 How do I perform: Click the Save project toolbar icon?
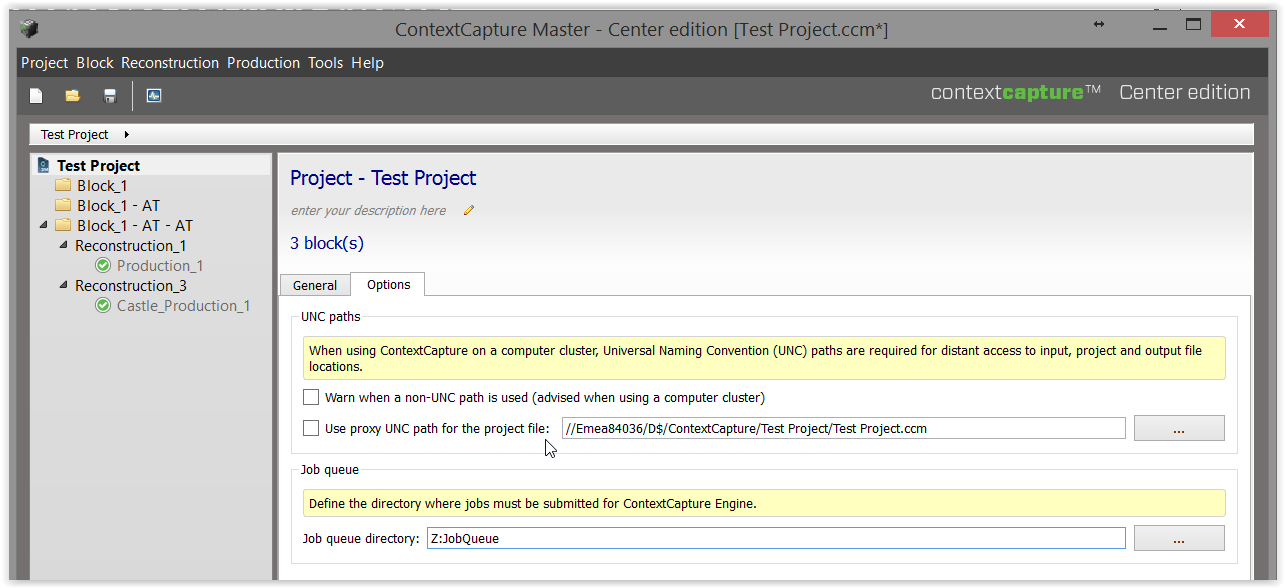[110, 96]
